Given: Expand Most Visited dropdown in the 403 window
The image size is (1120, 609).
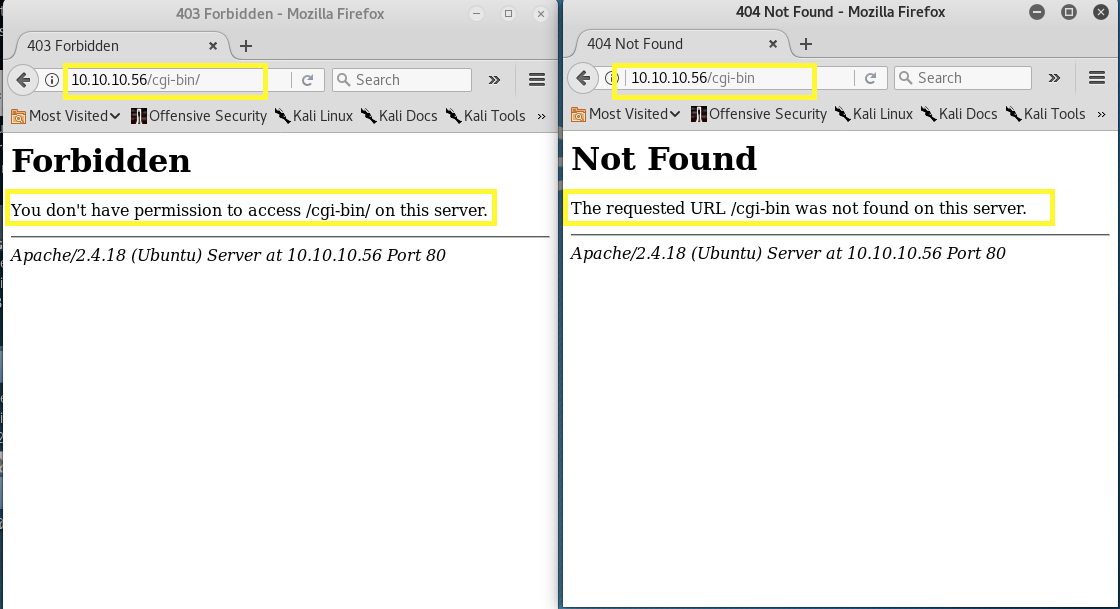Looking at the screenshot, I should point(66,116).
